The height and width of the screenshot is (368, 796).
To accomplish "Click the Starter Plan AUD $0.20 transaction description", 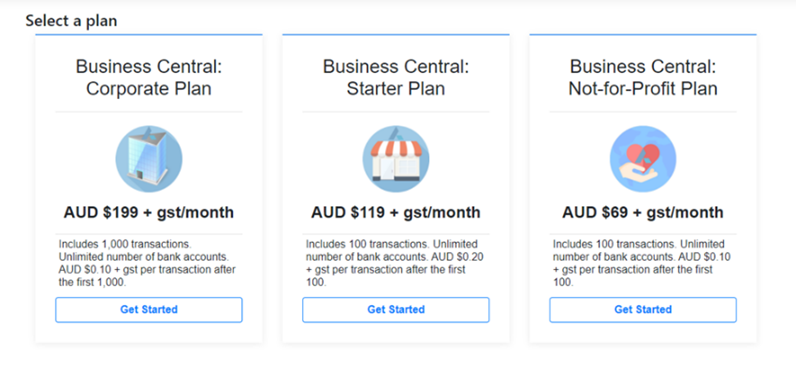I will point(394,263).
